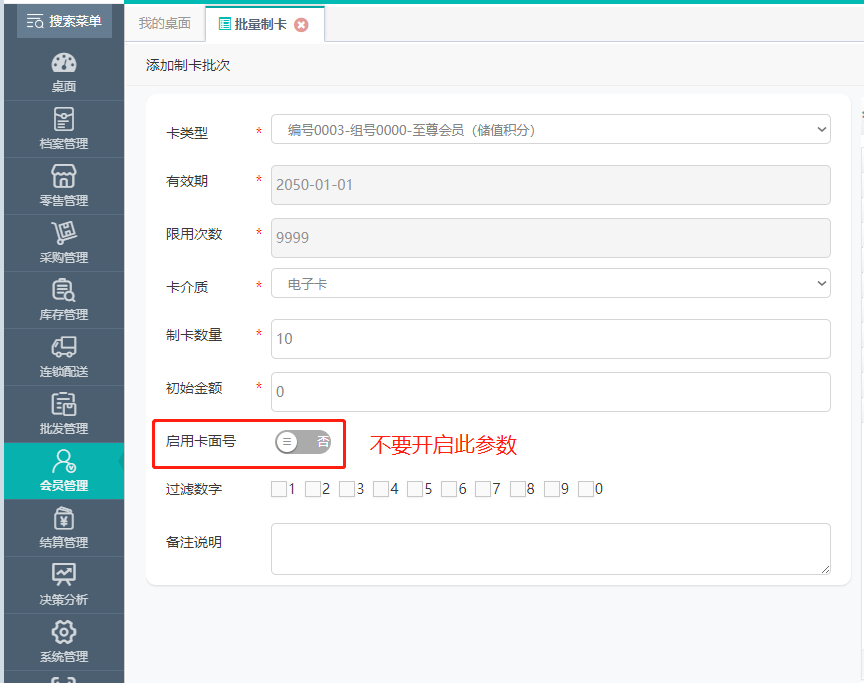Switch to 我的桌面 tab
864x683 pixels.
pyautogui.click(x=165, y=23)
